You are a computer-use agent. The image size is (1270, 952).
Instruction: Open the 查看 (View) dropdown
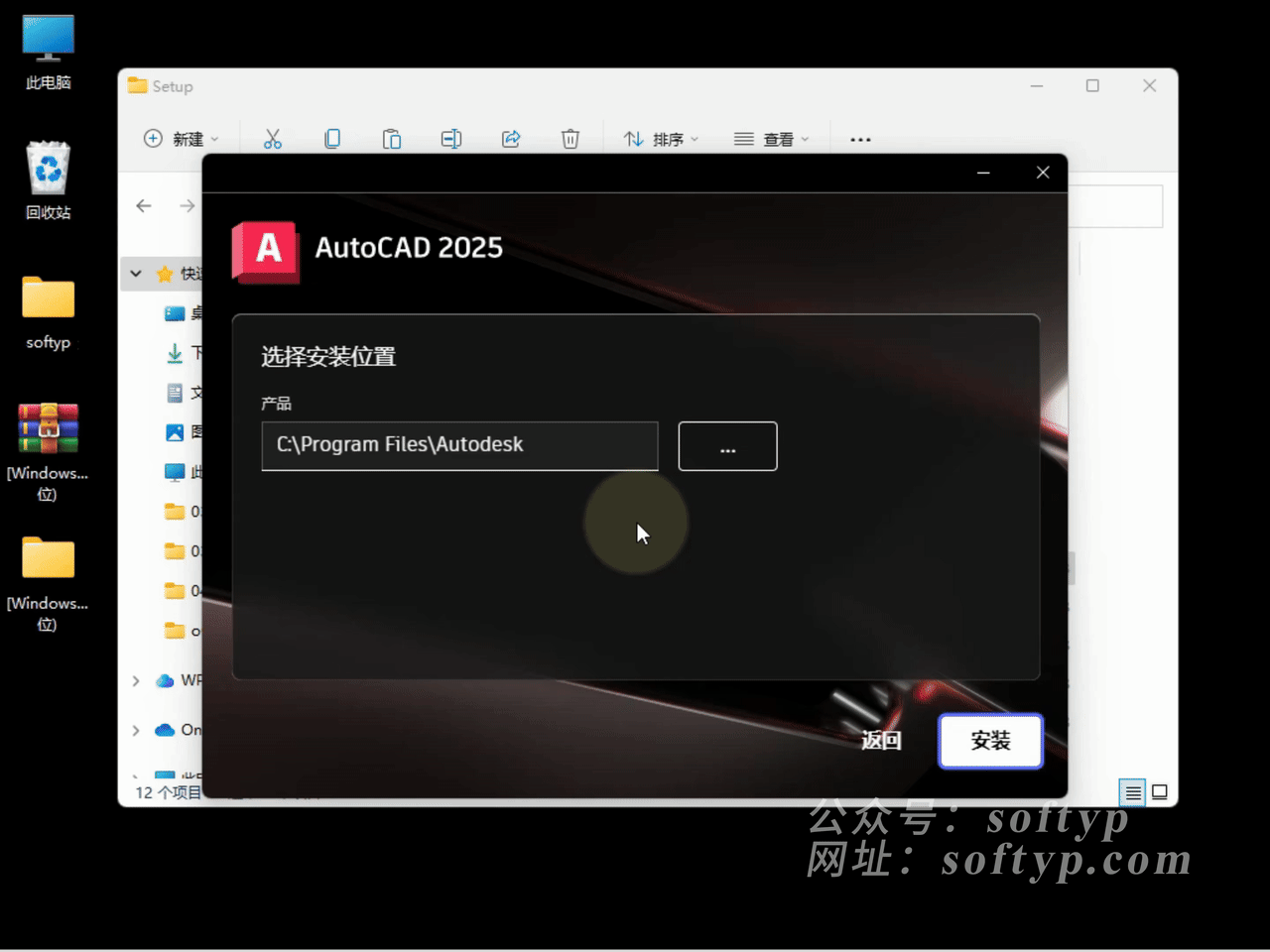point(771,139)
